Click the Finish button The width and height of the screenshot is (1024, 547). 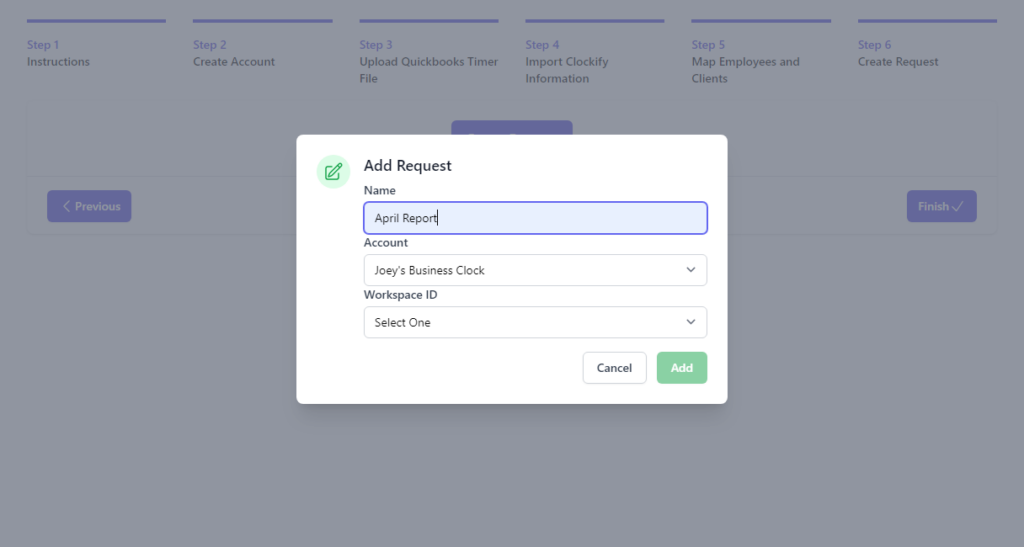coord(941,206)
